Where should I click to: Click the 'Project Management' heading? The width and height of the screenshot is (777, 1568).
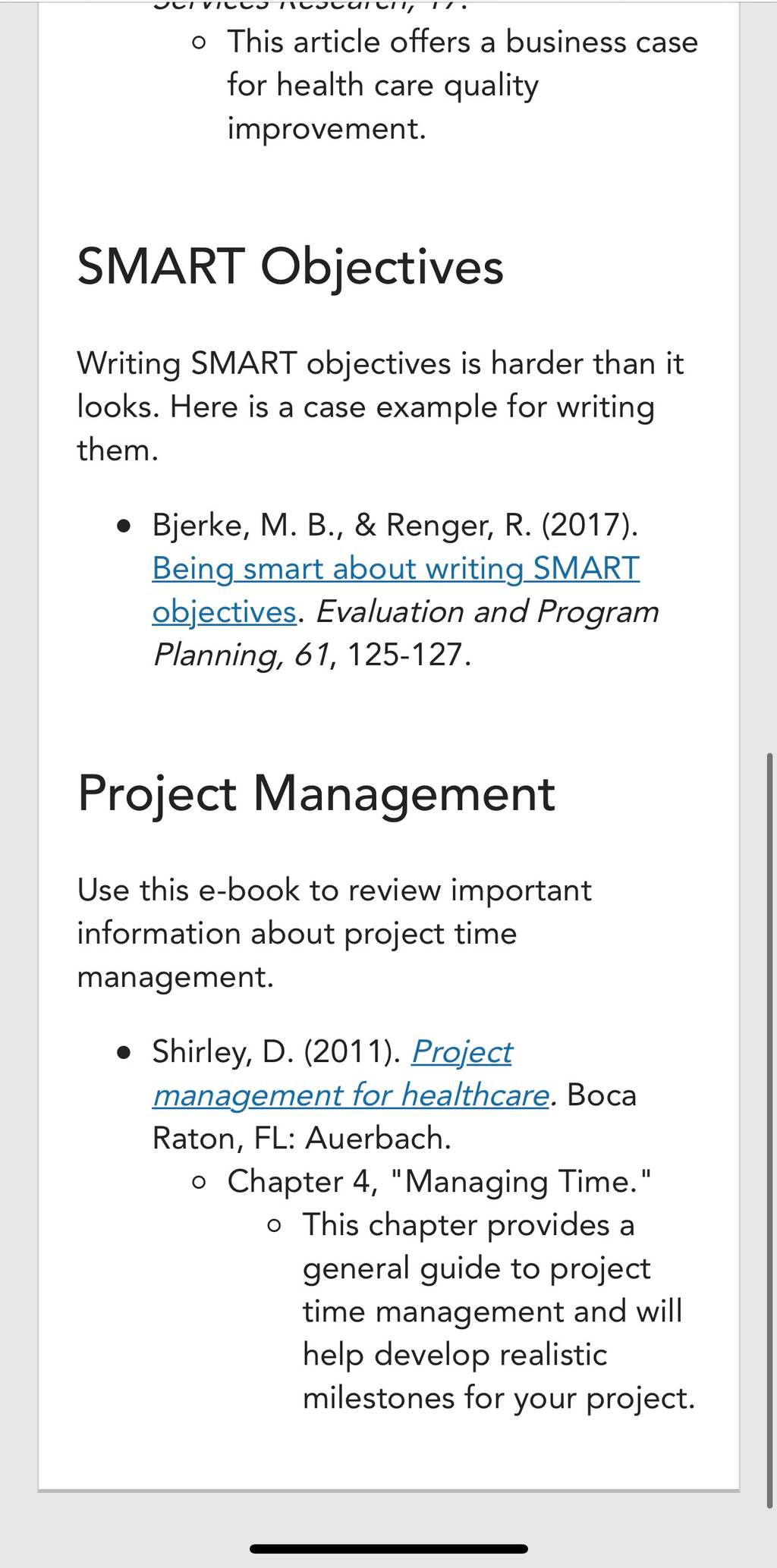pyautogui.click(x=316, y=794)
